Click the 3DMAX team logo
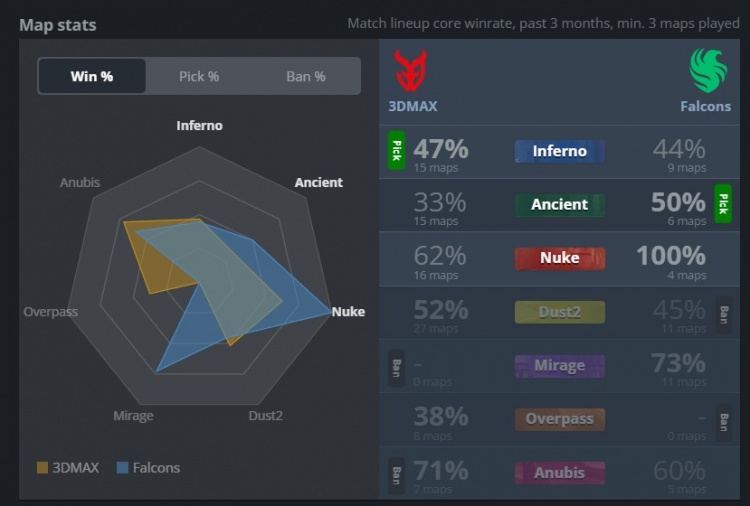Image resolution: width=750 pixels, height=506 pixels. pos(410,71)
